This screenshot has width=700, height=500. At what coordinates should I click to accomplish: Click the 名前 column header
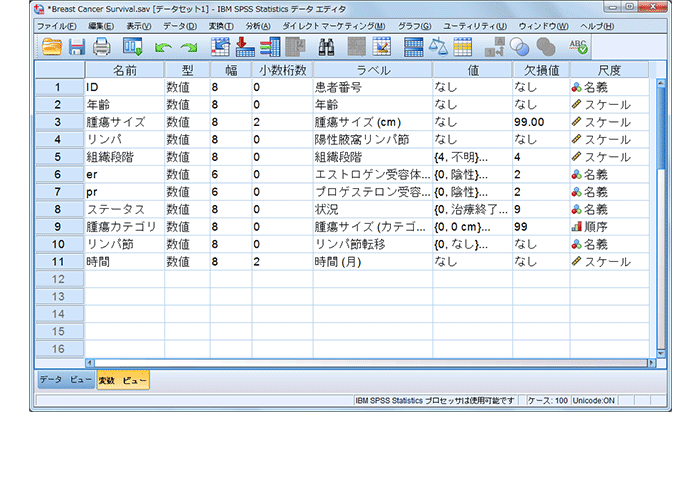[125, 70]
